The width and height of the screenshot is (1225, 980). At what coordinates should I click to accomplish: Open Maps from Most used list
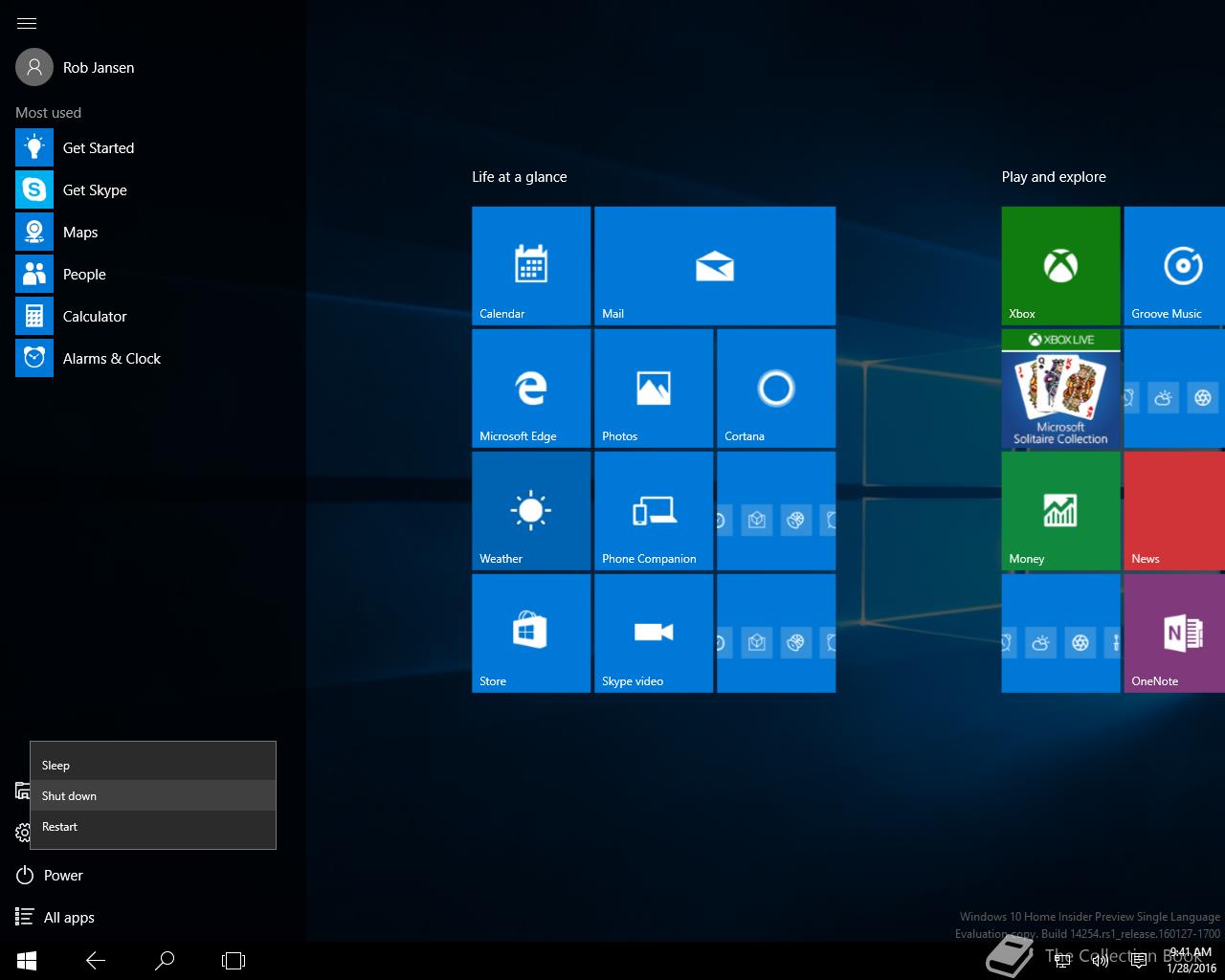click(153, 232)
